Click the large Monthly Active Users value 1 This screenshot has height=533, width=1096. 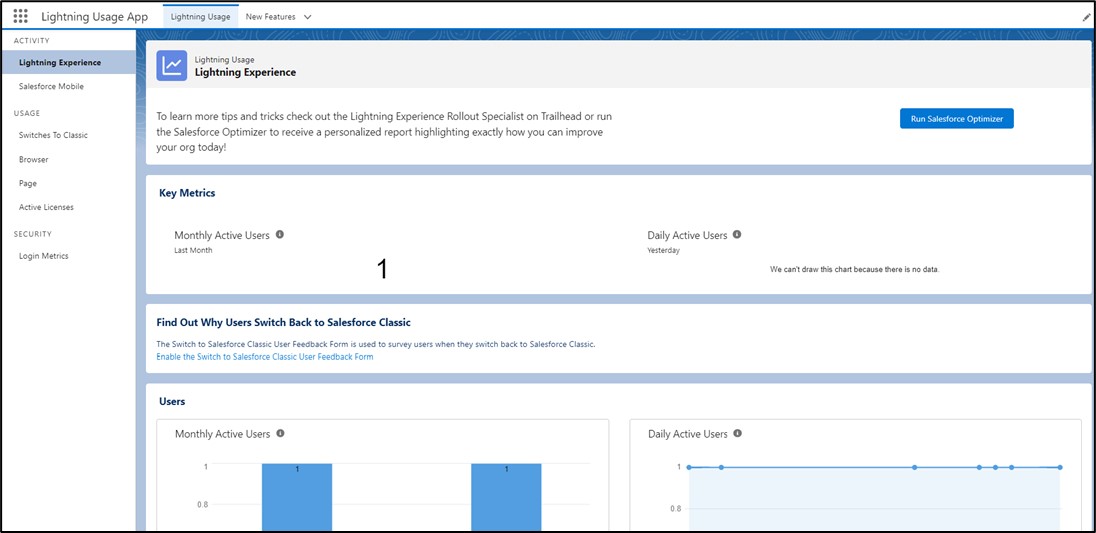382,269
